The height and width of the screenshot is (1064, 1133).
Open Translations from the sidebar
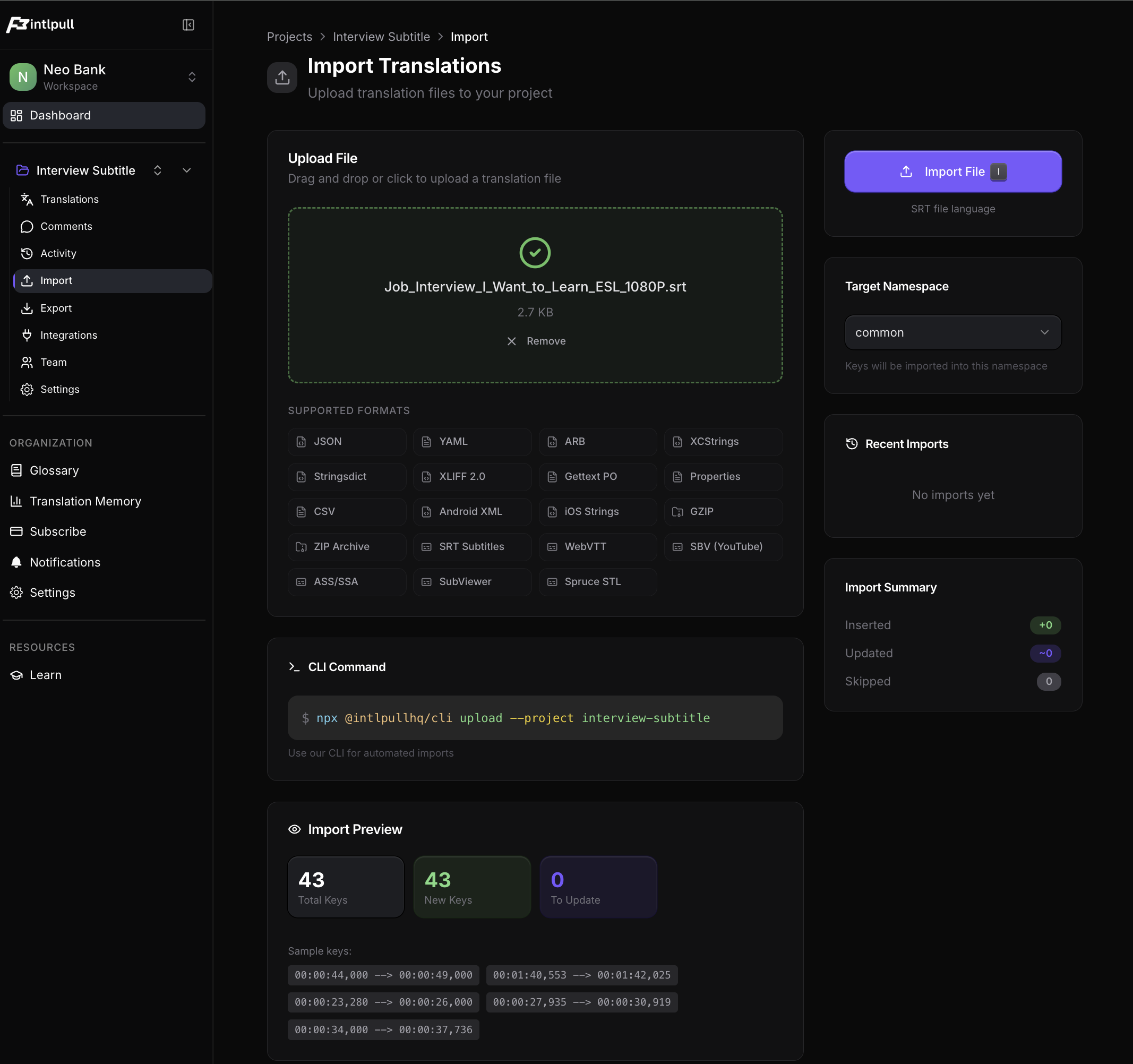point(69,199)
